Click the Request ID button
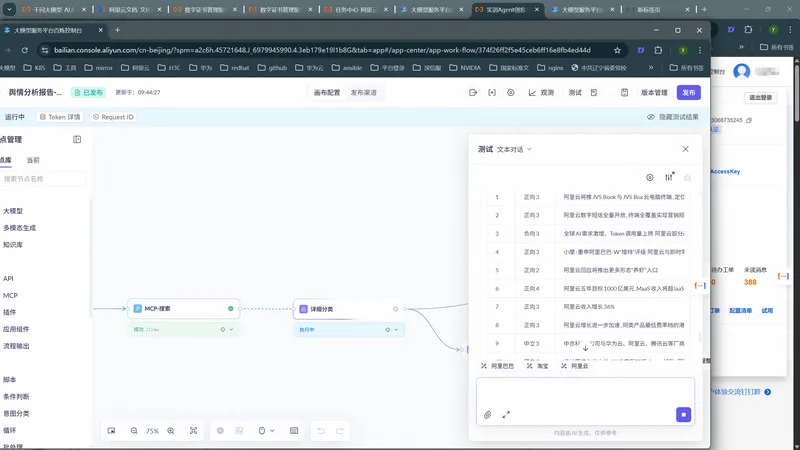 tap(113, 117)
